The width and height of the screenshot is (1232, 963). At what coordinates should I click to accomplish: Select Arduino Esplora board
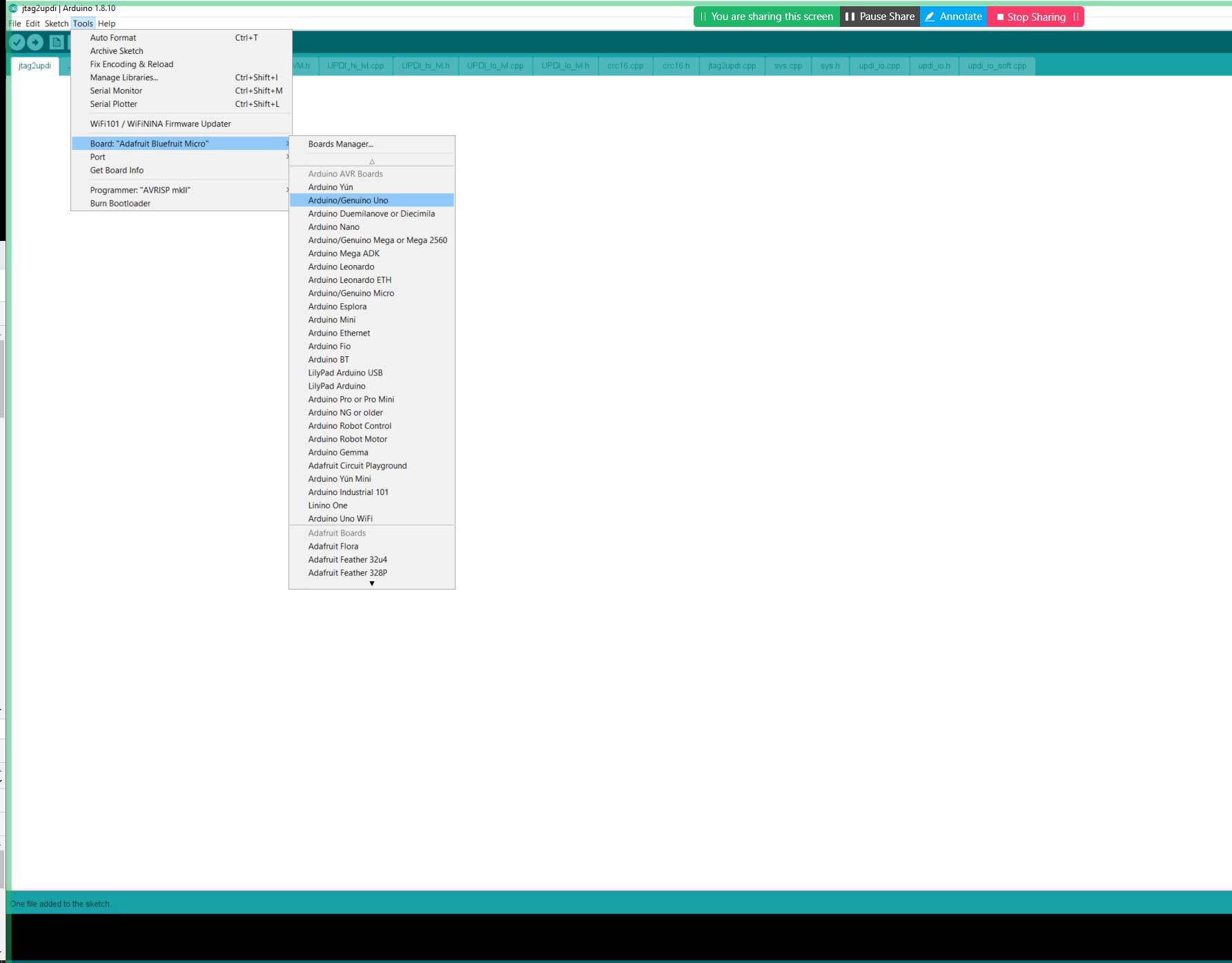[372, 307]
